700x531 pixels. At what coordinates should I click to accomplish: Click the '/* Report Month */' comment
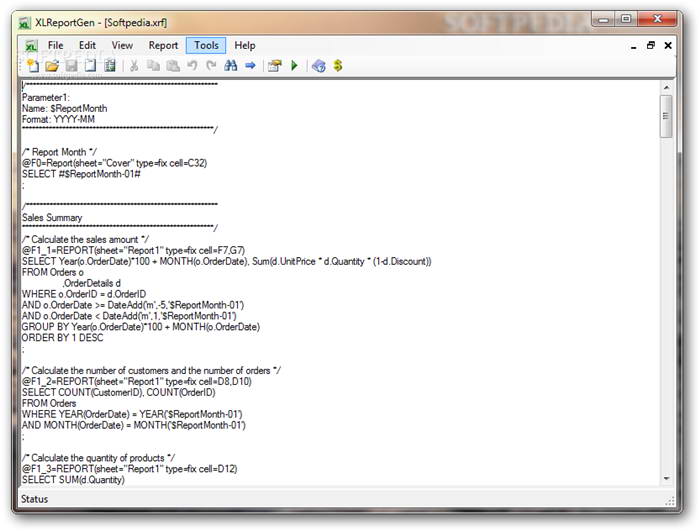pos(59,152)
